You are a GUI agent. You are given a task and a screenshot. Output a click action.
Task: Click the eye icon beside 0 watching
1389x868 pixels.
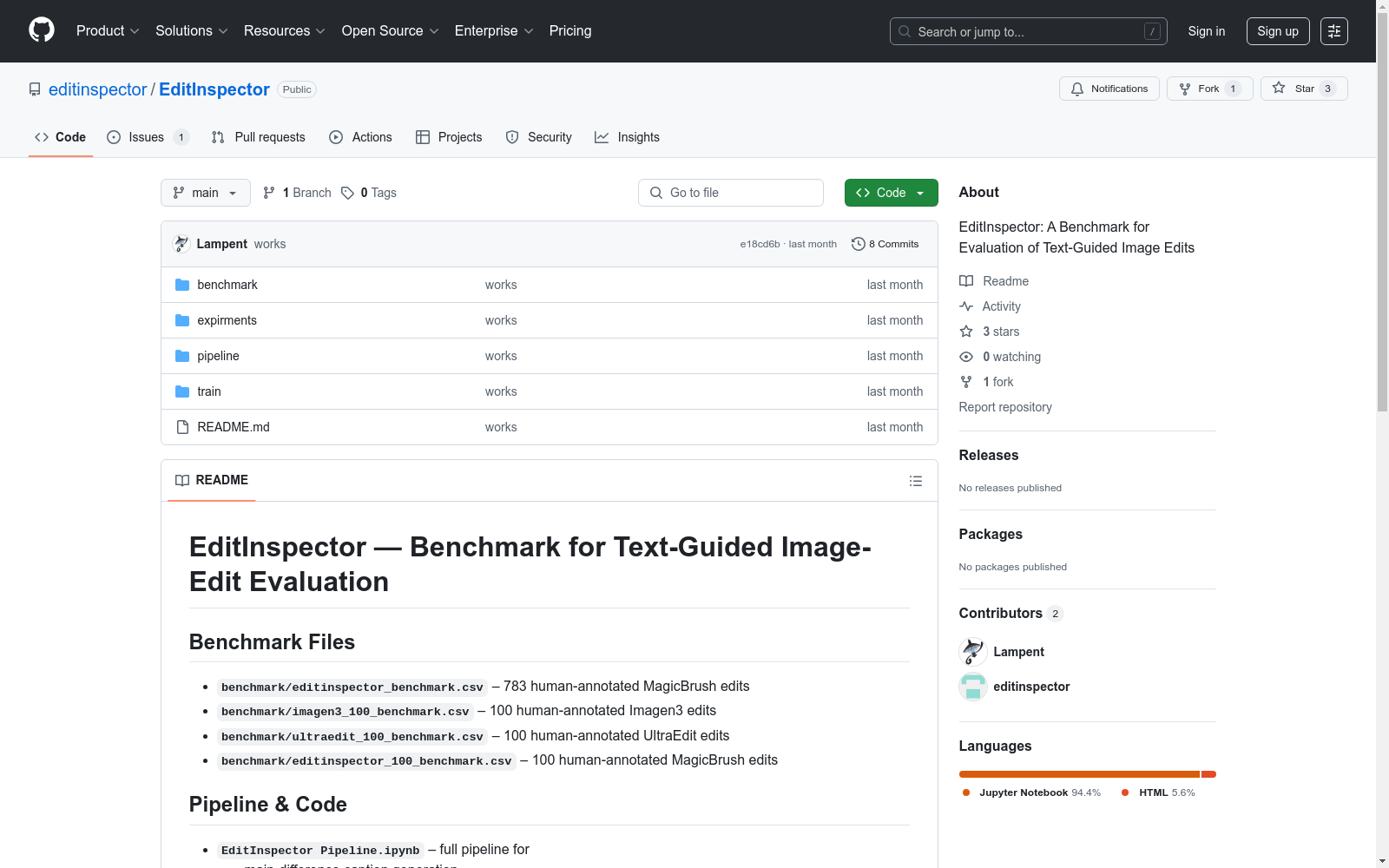pos(966,357)
